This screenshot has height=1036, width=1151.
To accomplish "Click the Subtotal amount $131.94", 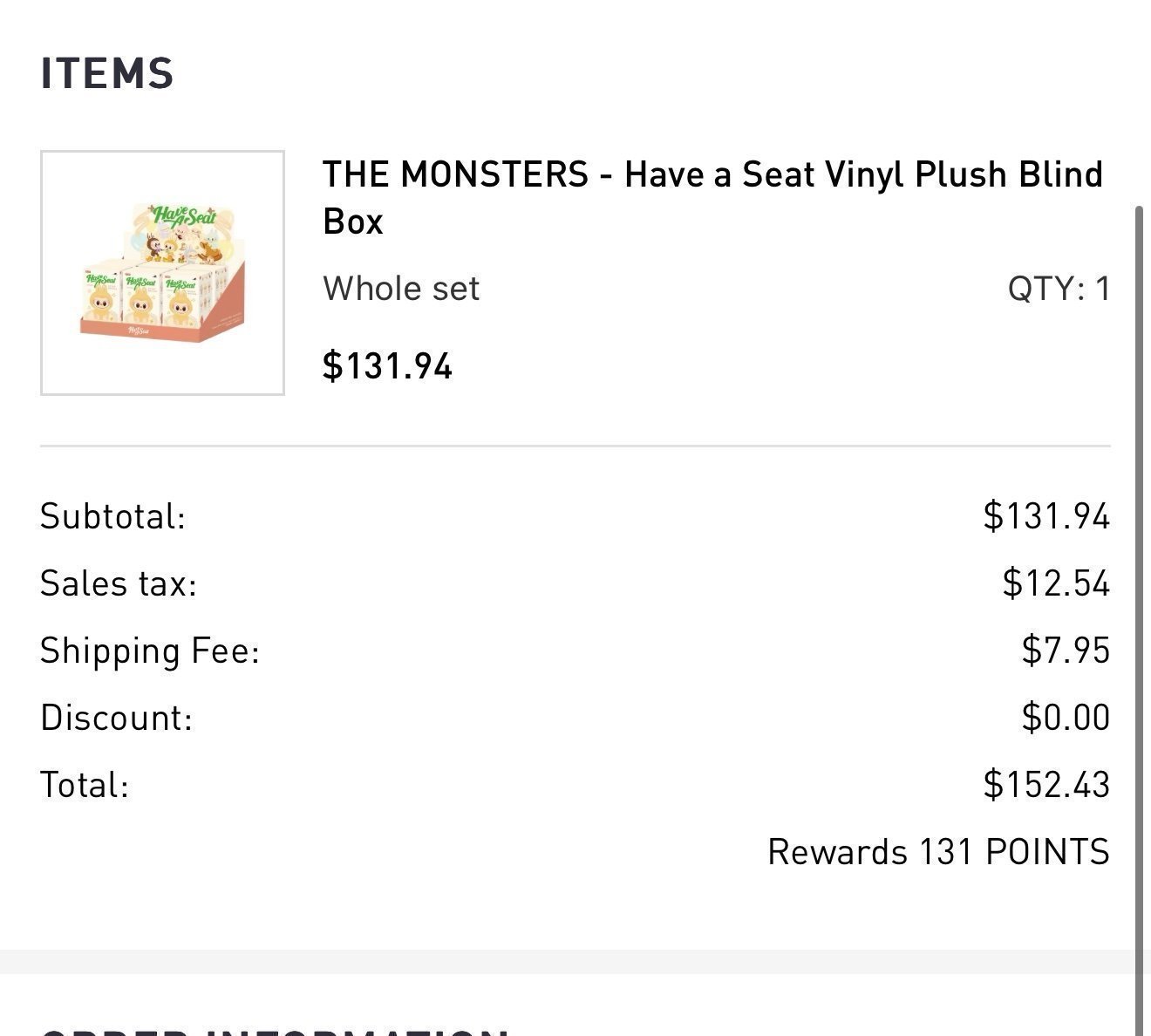I will [x=1046, y=516].
